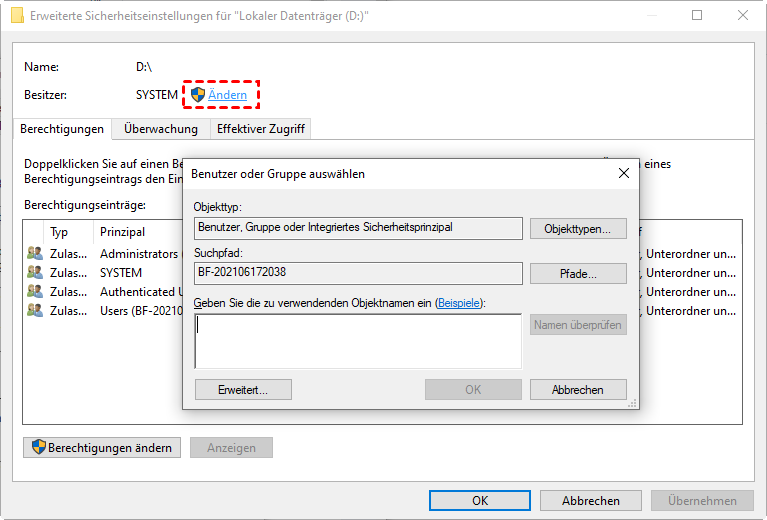The width and height of the screenshot is (767, 520).
Task: Click the shield icon on Berechtigungen ändern
Action: click(39, 447)
